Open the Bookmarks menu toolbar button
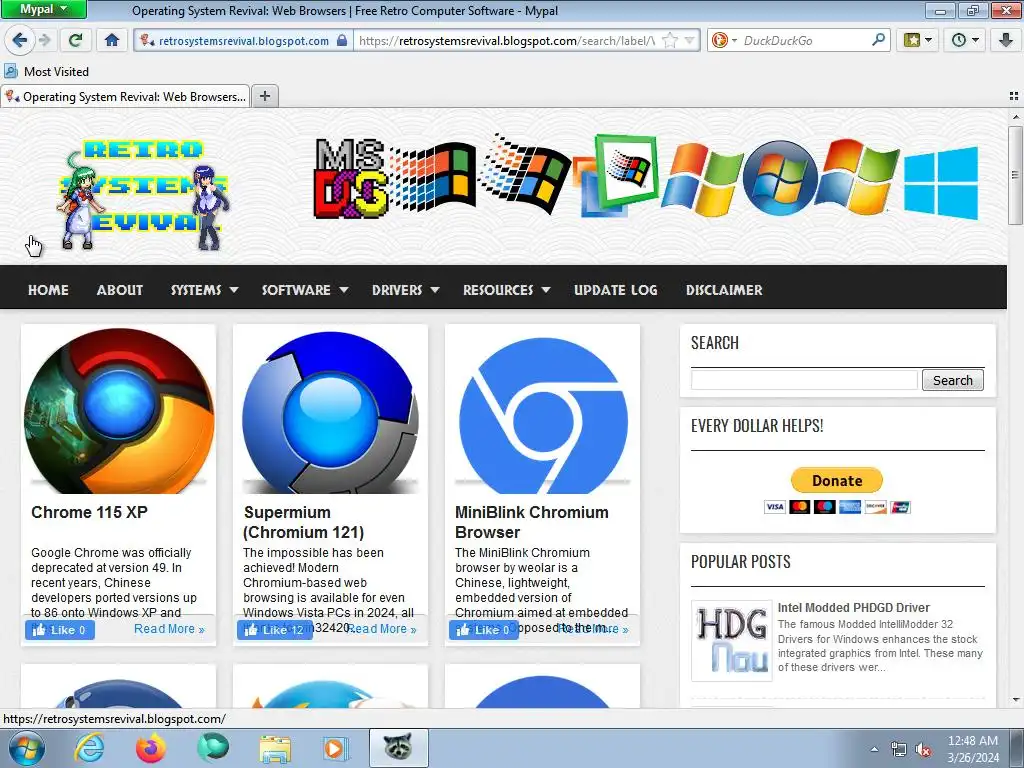This screenshot has width=1024, height=768. (917, 40)
